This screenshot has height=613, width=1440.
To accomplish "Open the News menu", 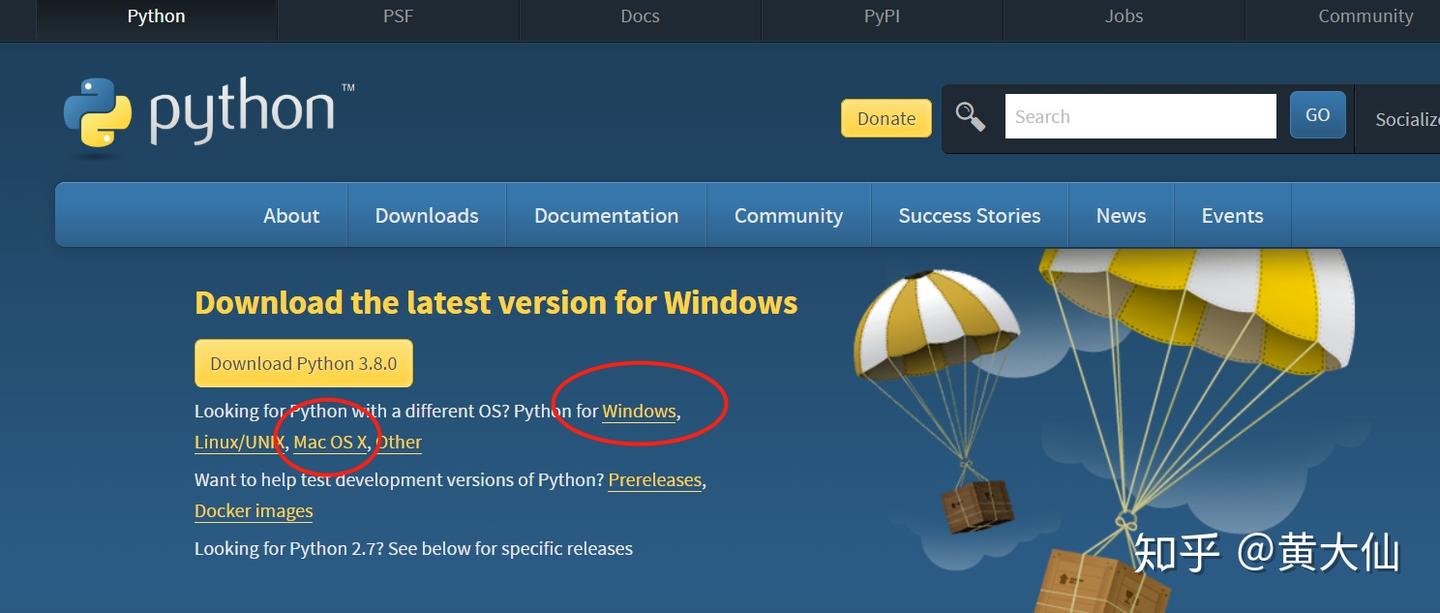I will pyautogui.click(x=1121, y=215).
